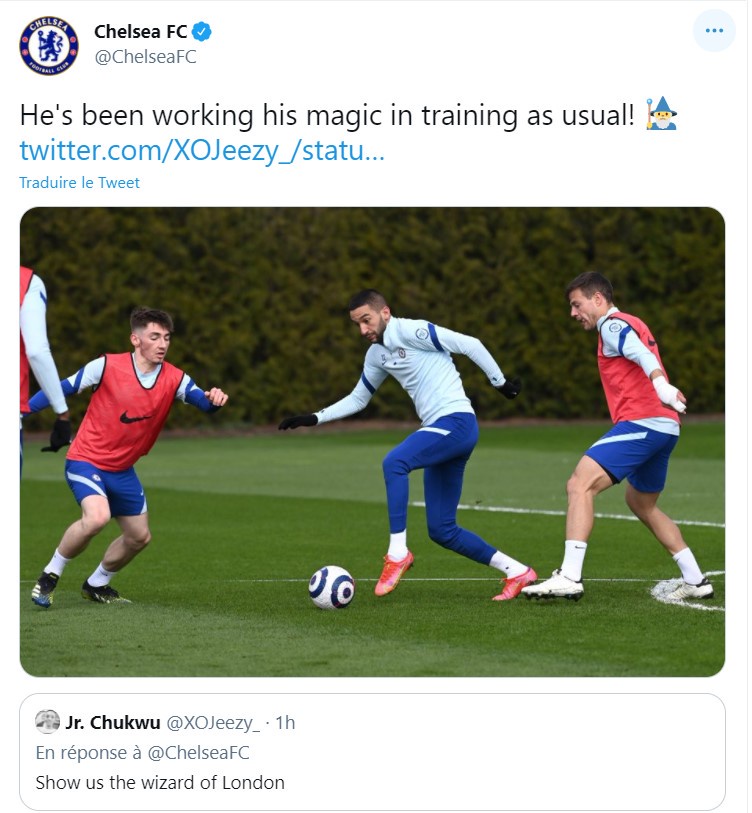Click the Nike swoosh on the red bib
This screenshot has height=813, width=752.
tap(135, 417)
